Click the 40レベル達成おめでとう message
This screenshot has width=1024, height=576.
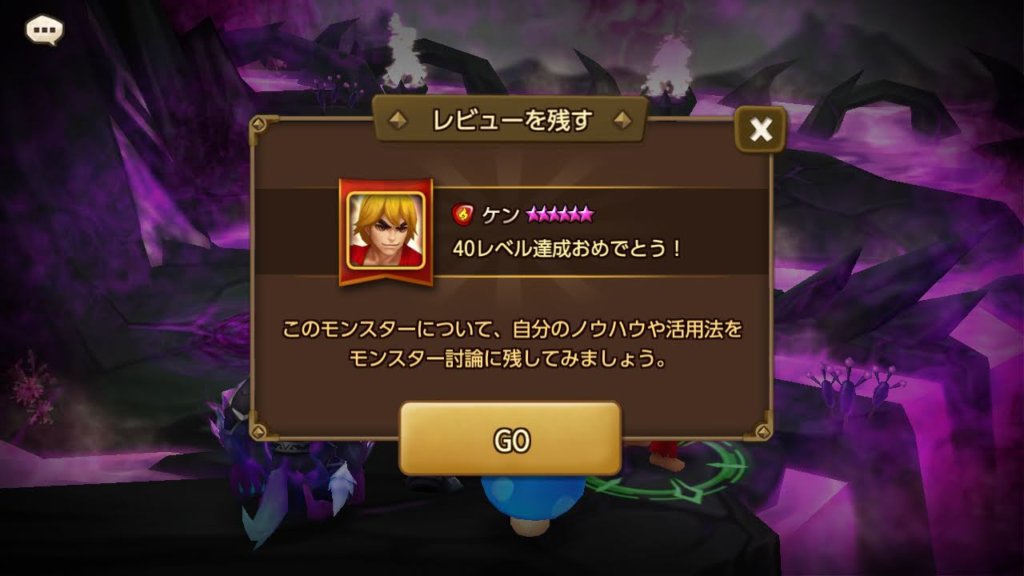(566, 248)
